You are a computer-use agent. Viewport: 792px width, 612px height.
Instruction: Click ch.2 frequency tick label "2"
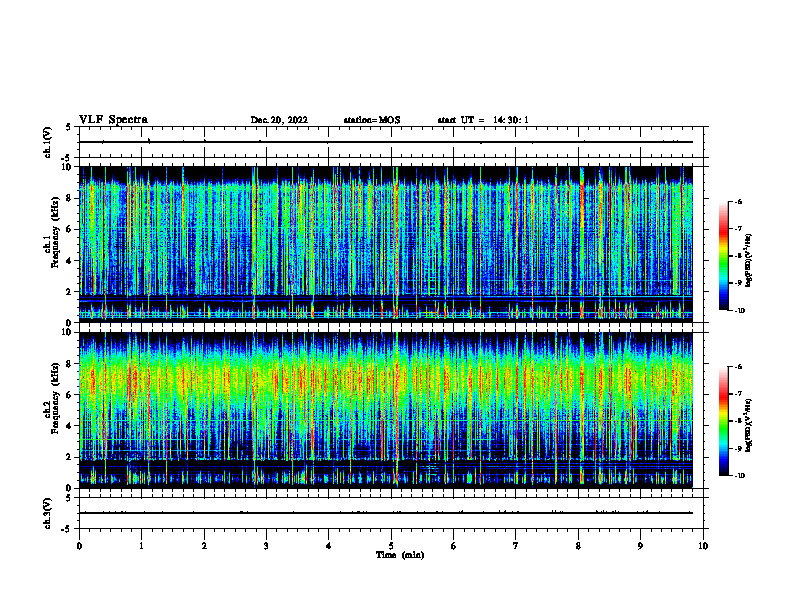point(70,457)
